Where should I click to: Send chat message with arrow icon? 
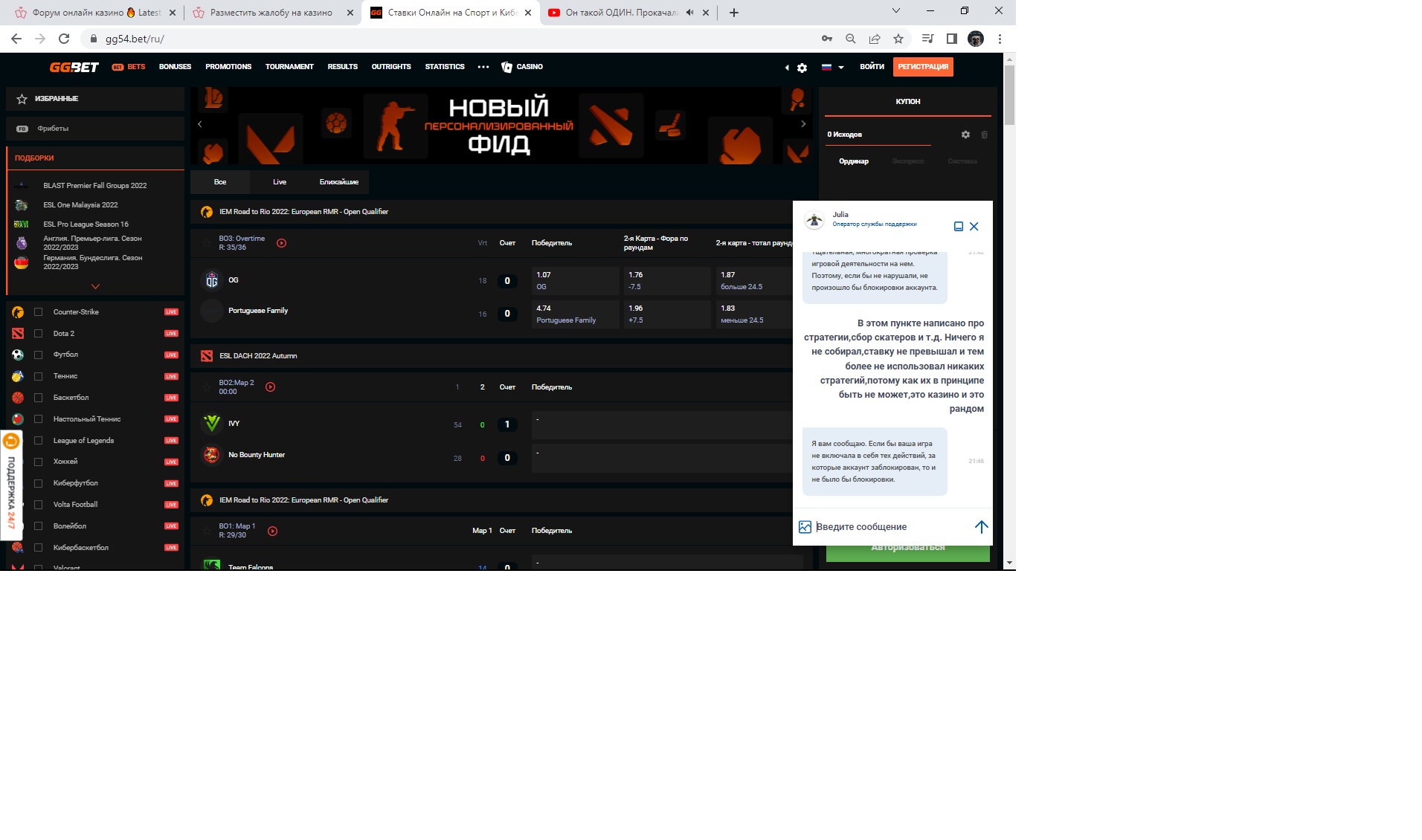(x=981, y=527)
